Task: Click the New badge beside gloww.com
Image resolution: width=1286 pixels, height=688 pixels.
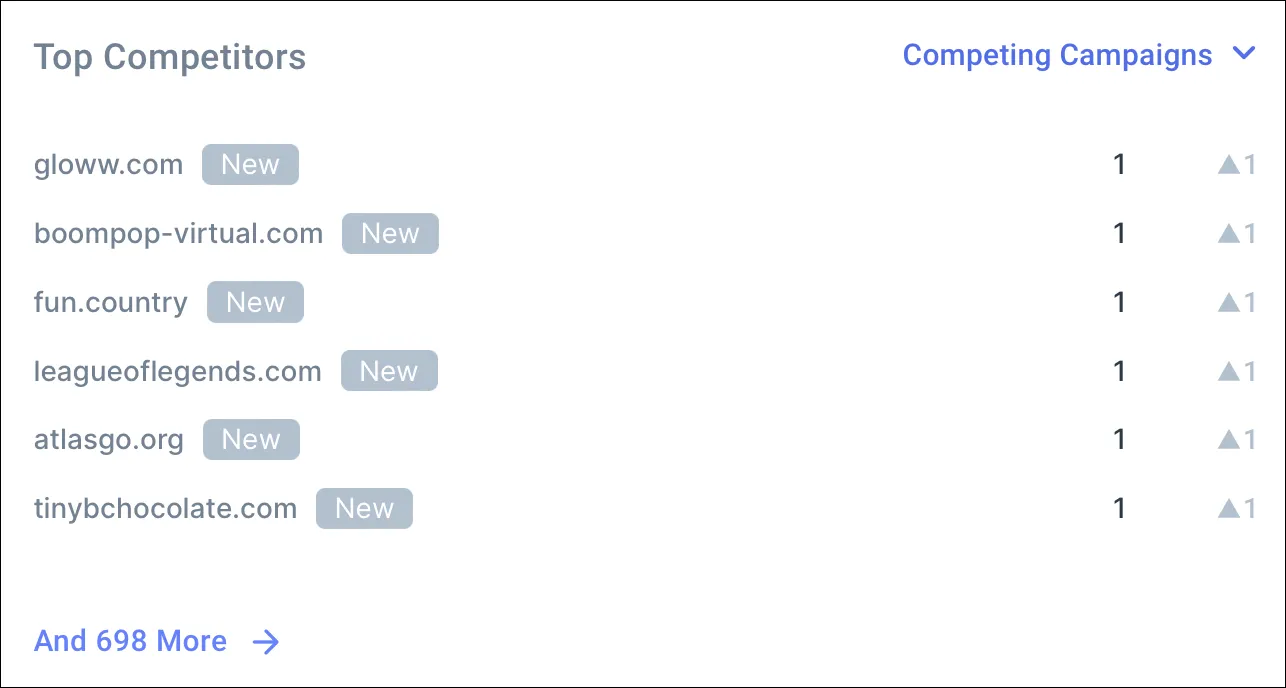Action: (x=250, y=165)
